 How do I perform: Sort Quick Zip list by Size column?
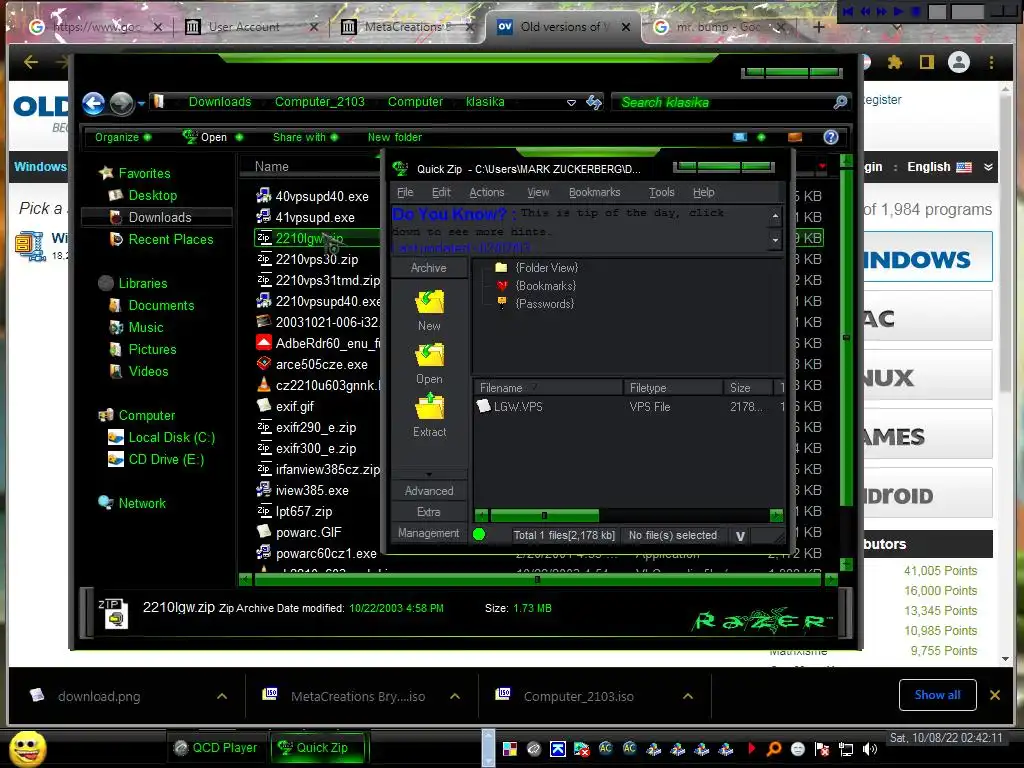click(748, 387)
